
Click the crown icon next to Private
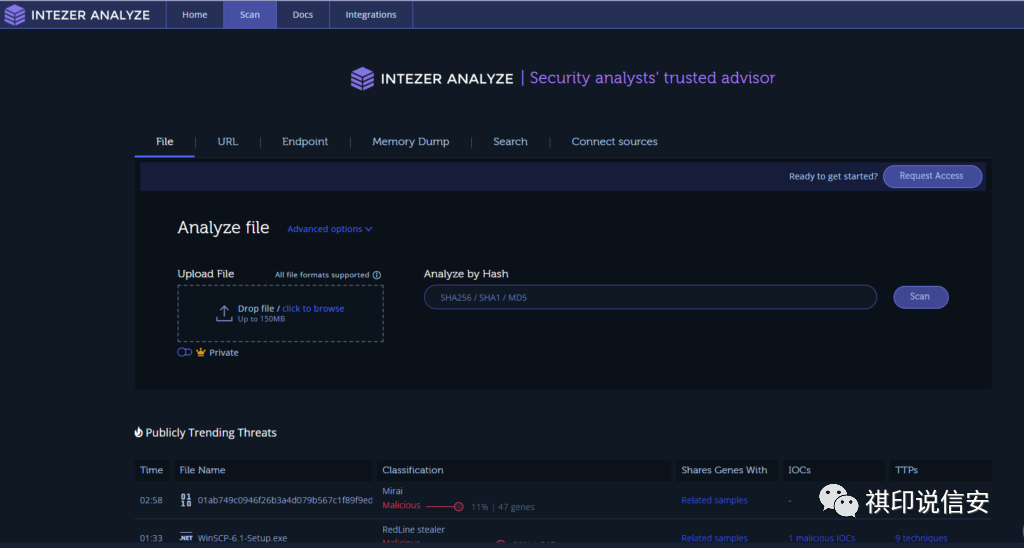(201, 353)
